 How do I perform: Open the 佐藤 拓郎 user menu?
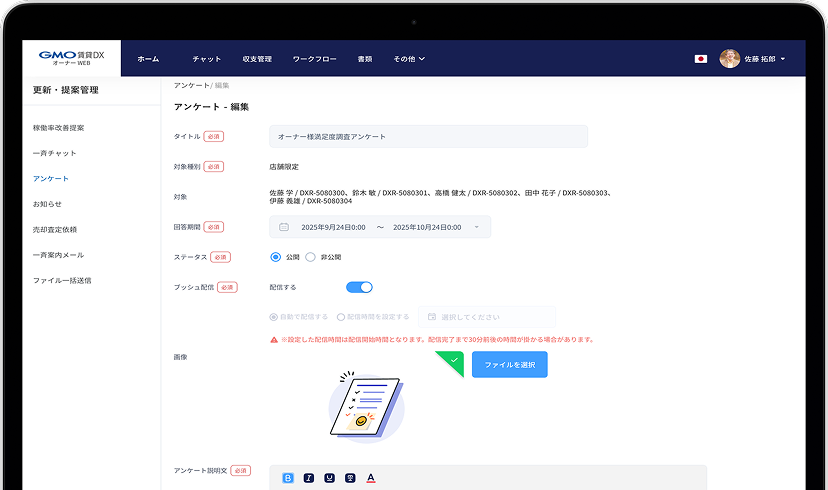[765, 59]
